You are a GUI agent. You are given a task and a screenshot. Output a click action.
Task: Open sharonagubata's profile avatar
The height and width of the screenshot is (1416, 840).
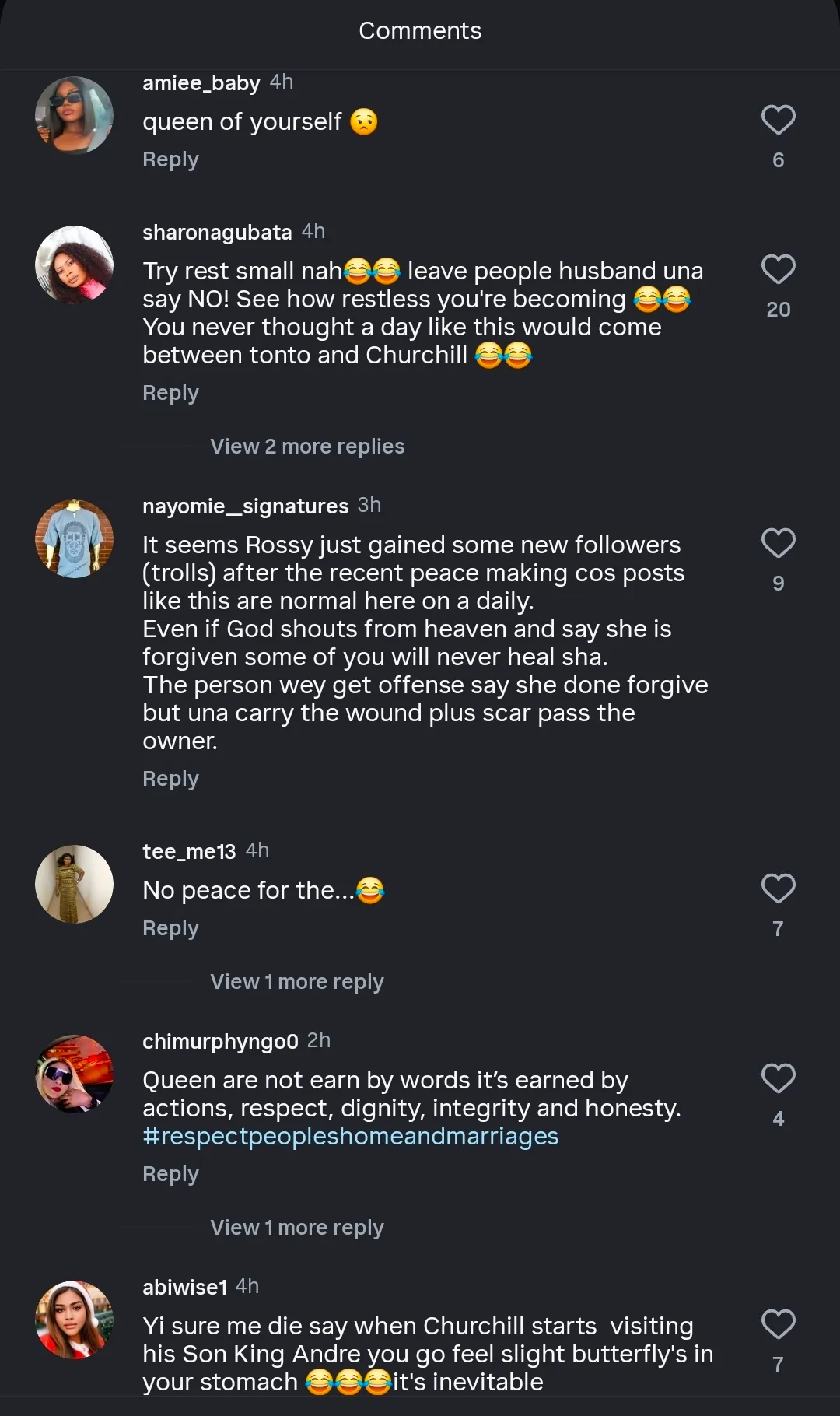pos(75,265)
